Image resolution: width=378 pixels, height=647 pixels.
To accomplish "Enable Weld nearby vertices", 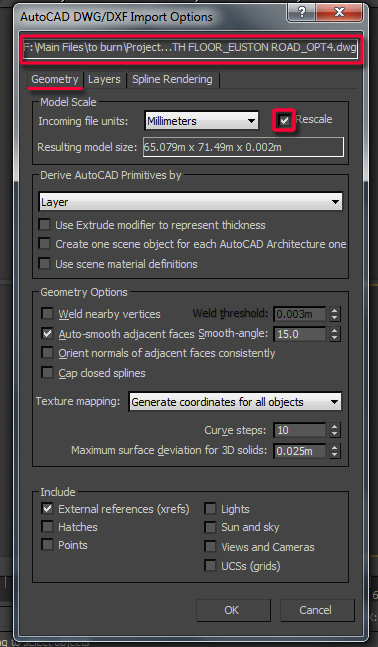I will point(47,314).
